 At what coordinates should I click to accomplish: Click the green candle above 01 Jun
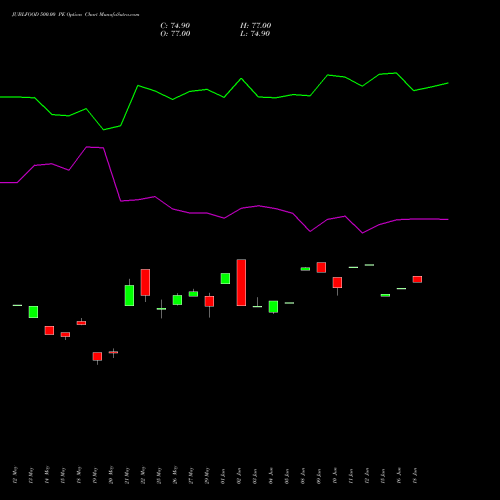(225, 279)
